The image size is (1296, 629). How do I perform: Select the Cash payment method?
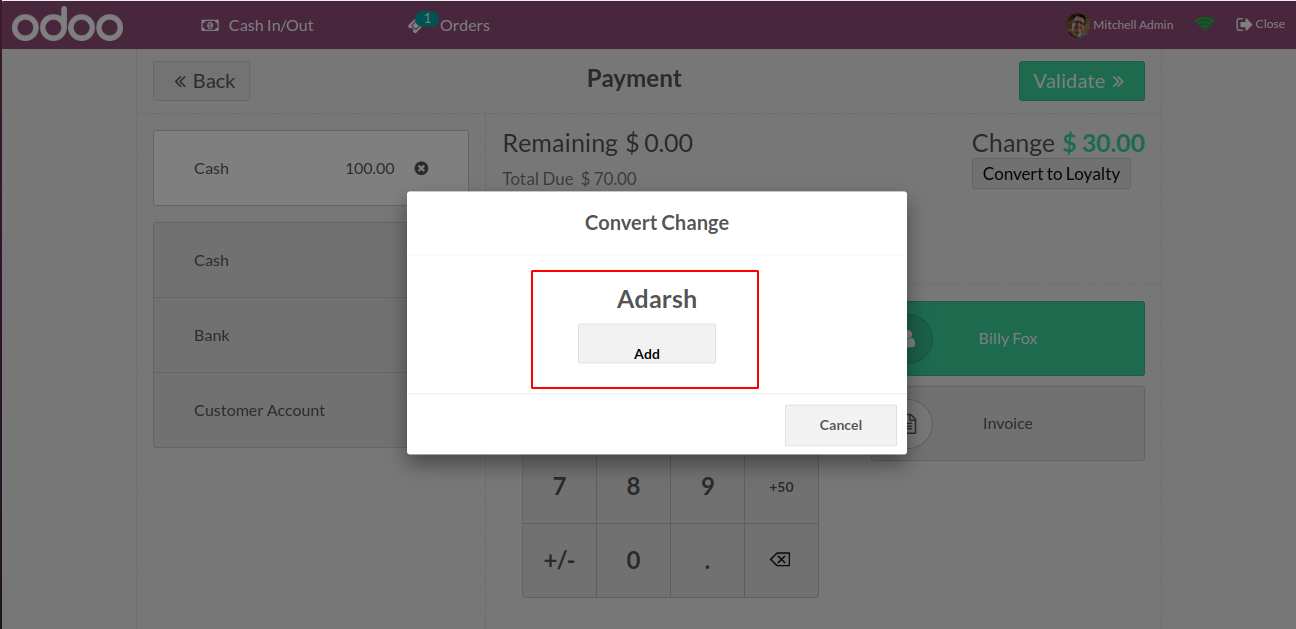pos(280,260)
